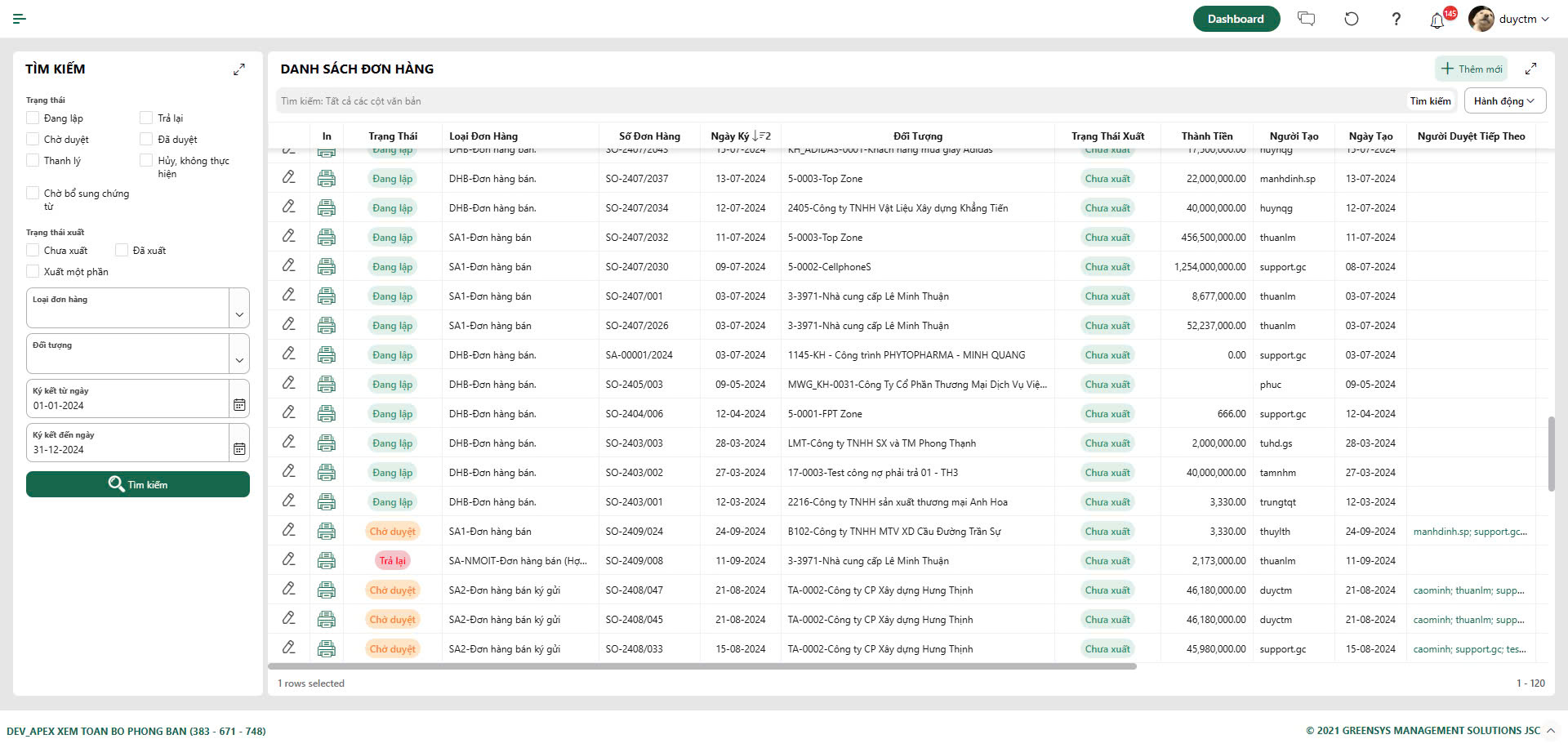Expand the order list fullscreen icon
This screenshot has width=1568, height=748.
pyautogui.click(x=1531, y=69)
